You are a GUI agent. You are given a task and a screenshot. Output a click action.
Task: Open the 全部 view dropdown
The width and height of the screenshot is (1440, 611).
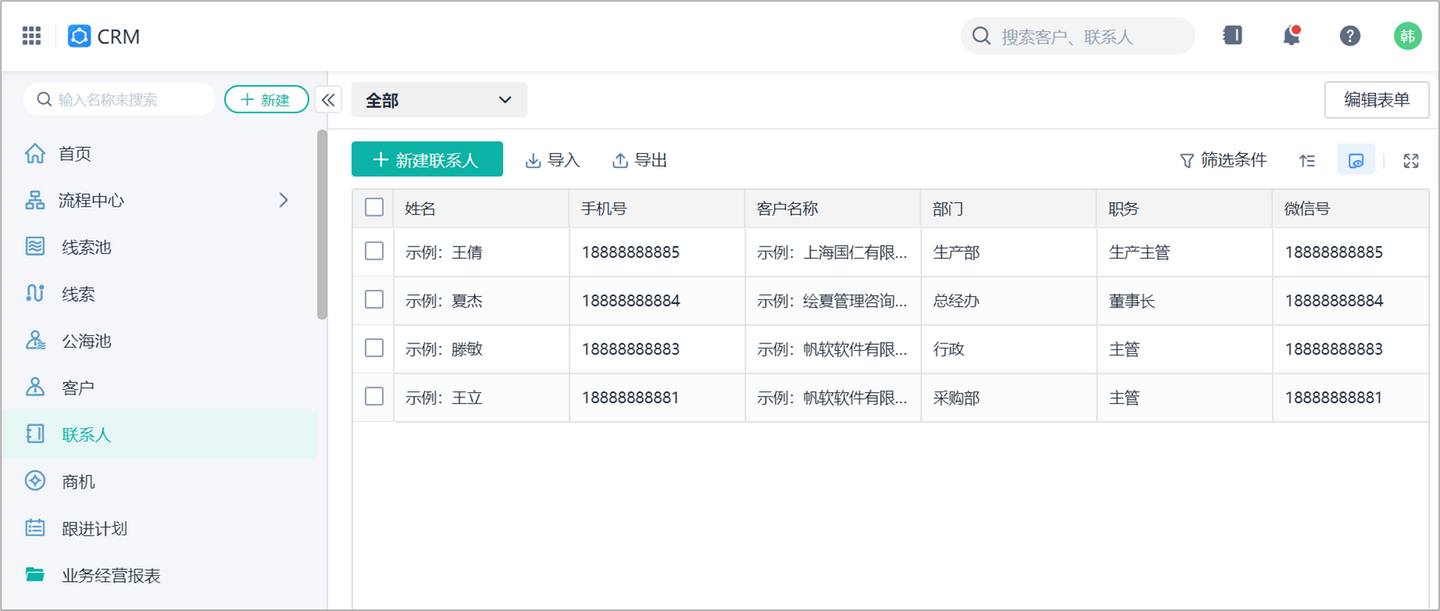(438, 100)
